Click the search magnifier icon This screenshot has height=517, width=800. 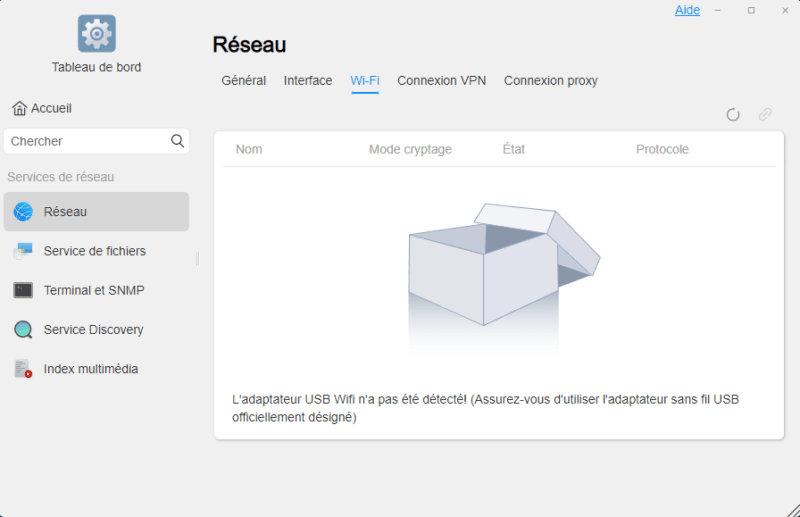click(177, 141)
